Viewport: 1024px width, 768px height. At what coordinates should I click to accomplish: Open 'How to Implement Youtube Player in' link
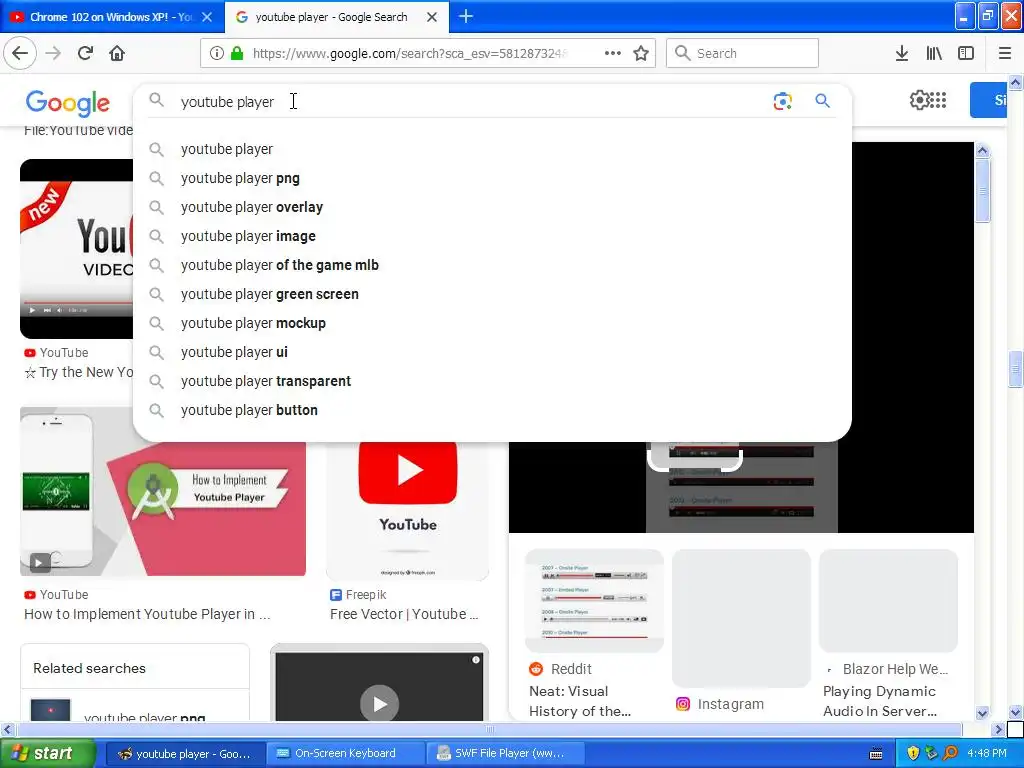tap(147, 614)
